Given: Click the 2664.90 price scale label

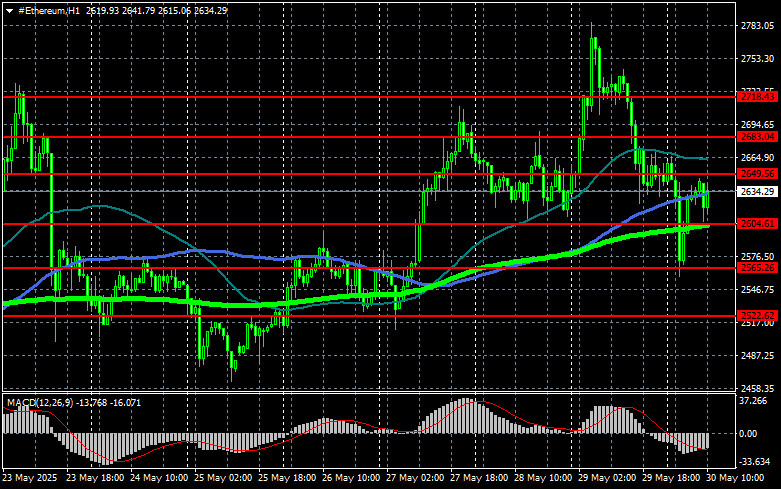Looking at the screenshot, I should pos(757,157).
